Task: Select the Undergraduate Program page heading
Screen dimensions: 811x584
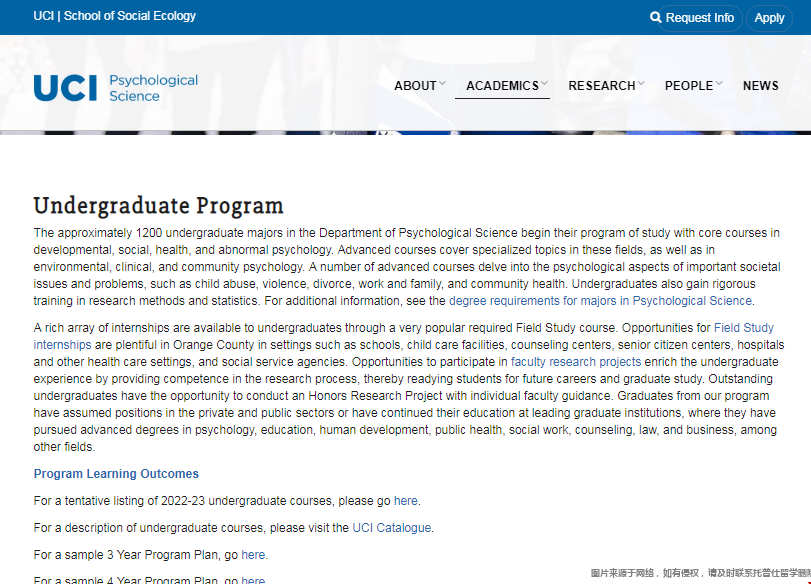Action: point(158,206)
